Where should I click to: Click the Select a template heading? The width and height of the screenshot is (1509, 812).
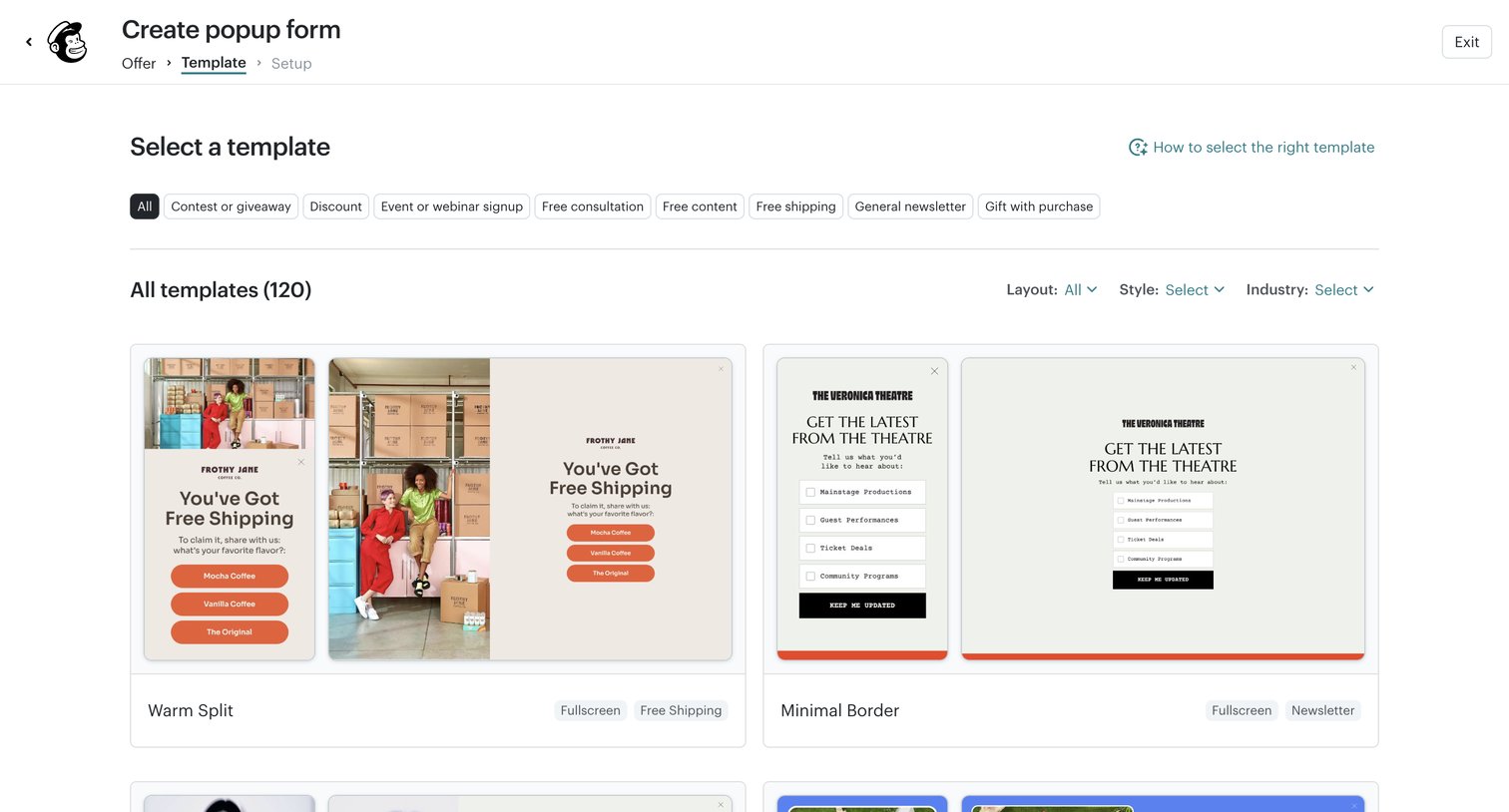point(230,147)
